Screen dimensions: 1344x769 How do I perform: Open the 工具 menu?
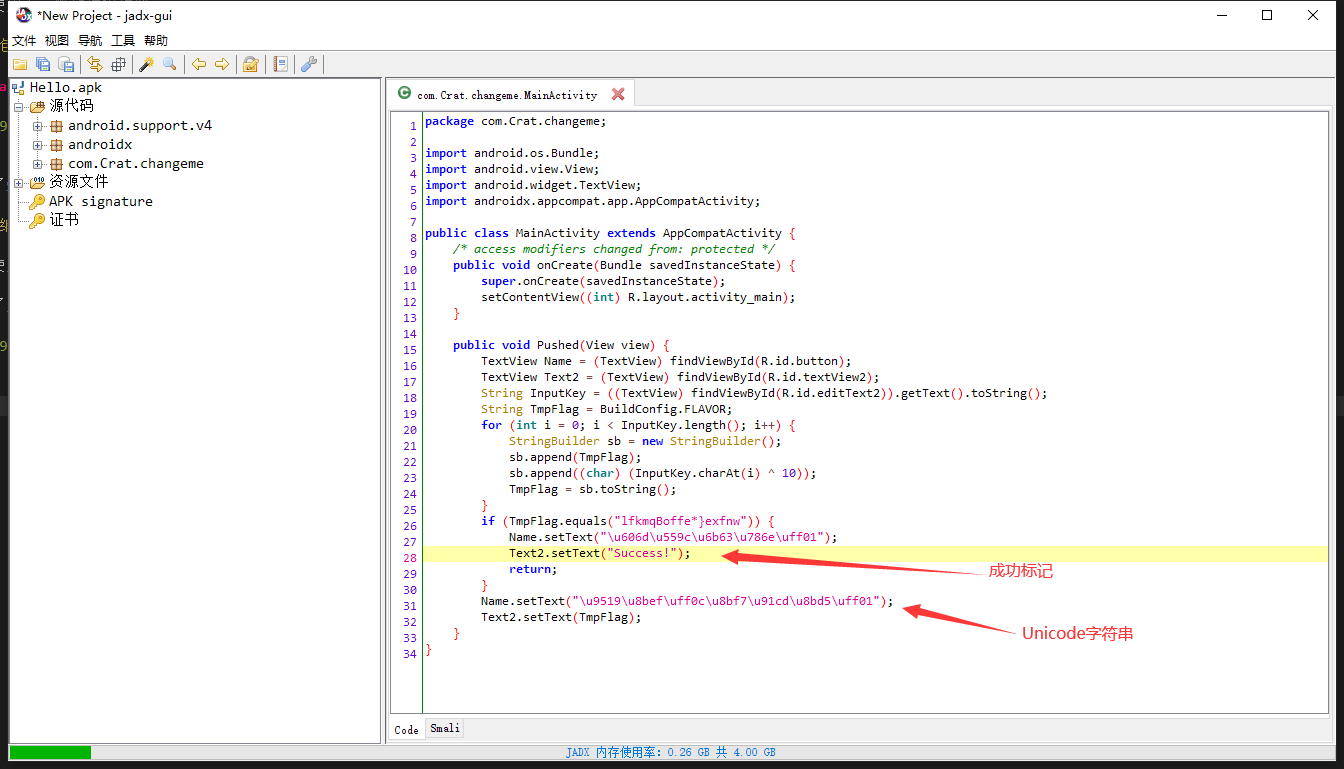click(123, 41)
